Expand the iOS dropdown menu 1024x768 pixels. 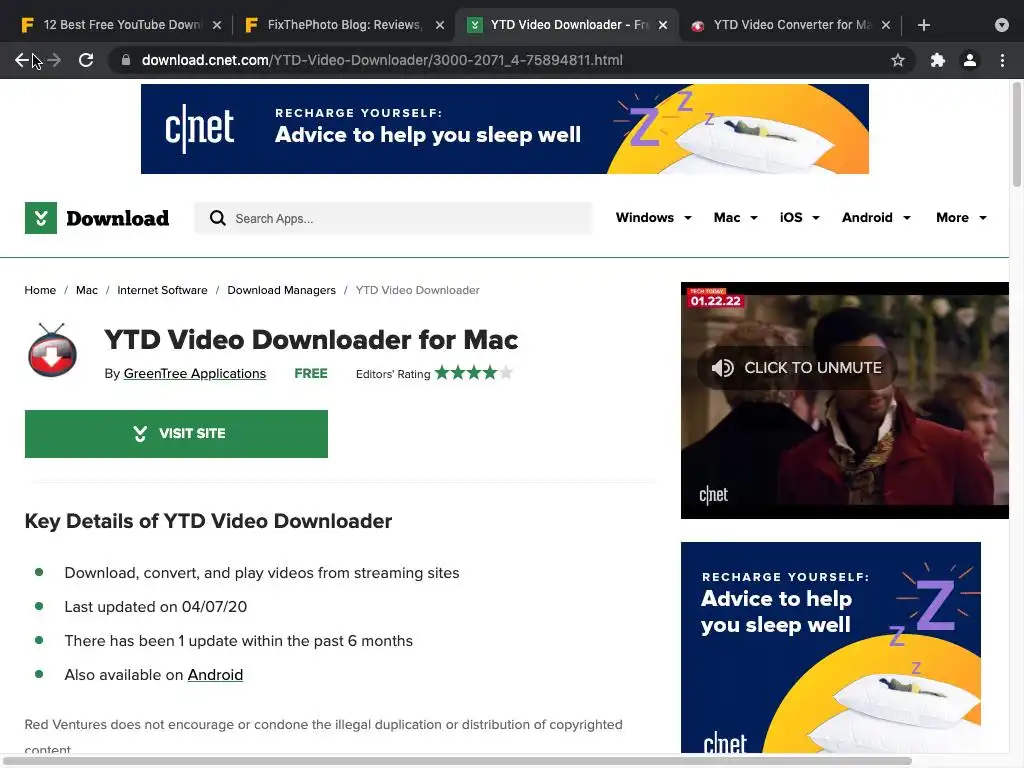(799, 217)
